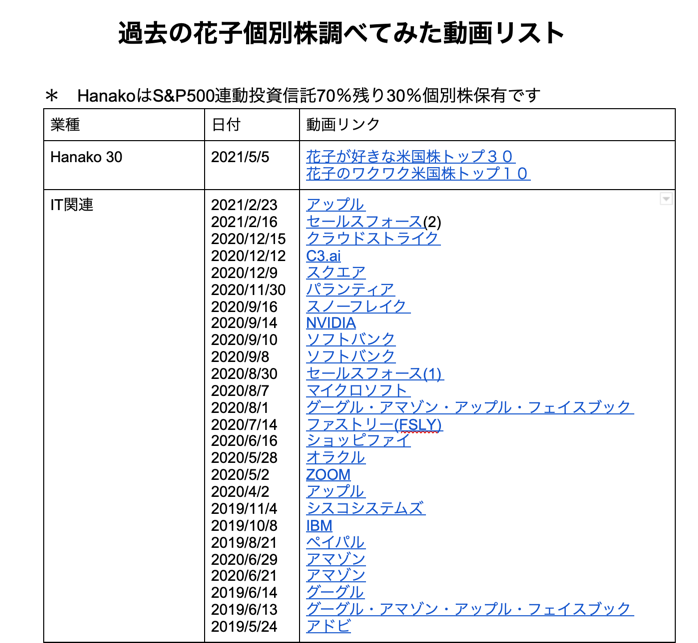The image size is (698, 643).
Task: Click the date 2021/2/16
Action: pyautogui.click(x=244, y=222)
